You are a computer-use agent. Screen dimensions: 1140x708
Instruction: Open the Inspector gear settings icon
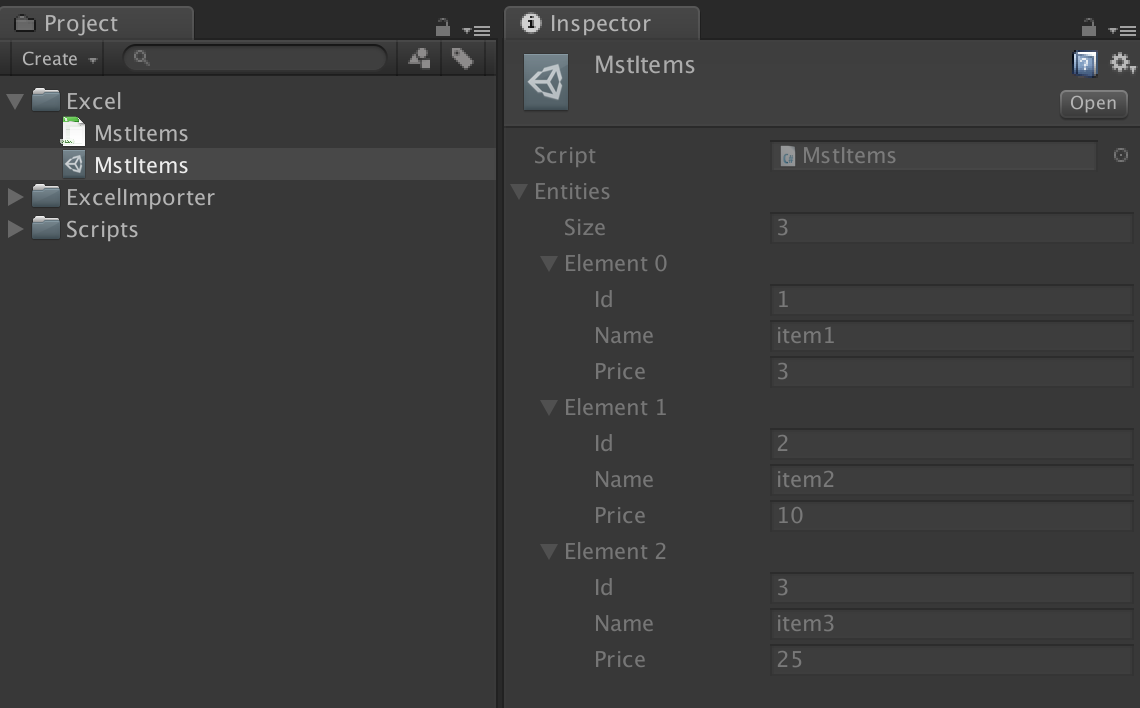pyautogui.click(x=1119, y=63)
